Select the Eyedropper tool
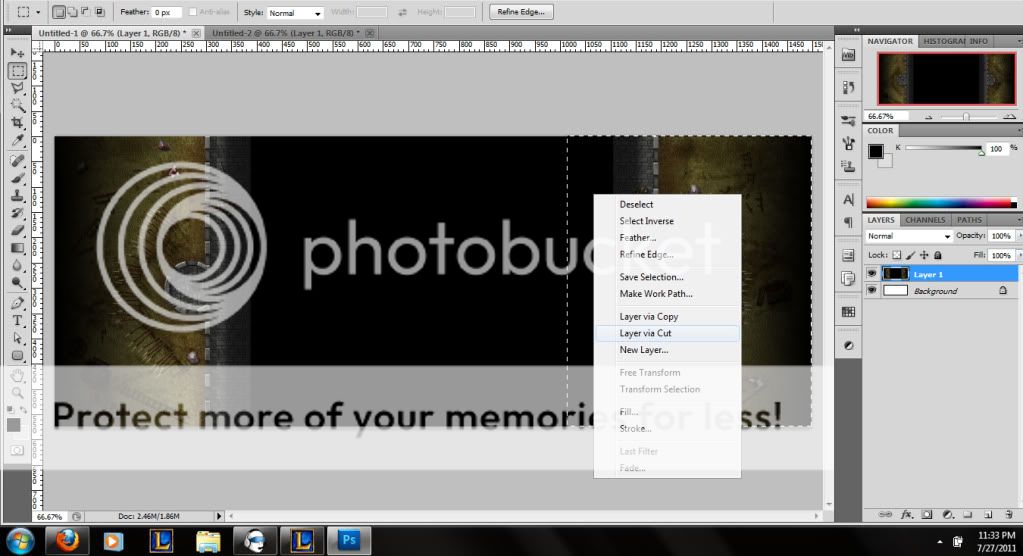Screen dimensions: 1023x556 (x=17, y=141)
